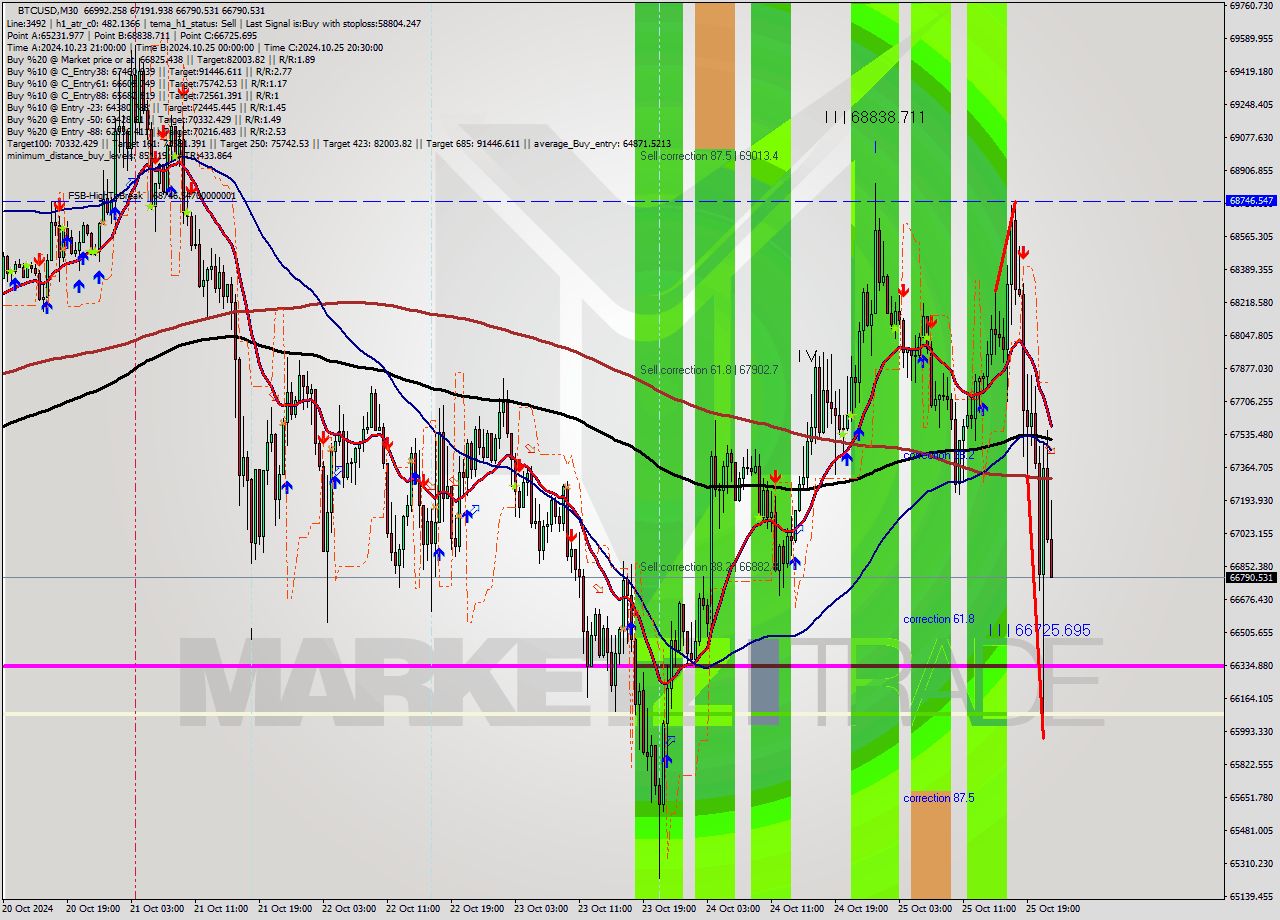1280x920 pixels.
Task: Click the '22 Oct 19:00' time axis label
Action: (477, 909)
